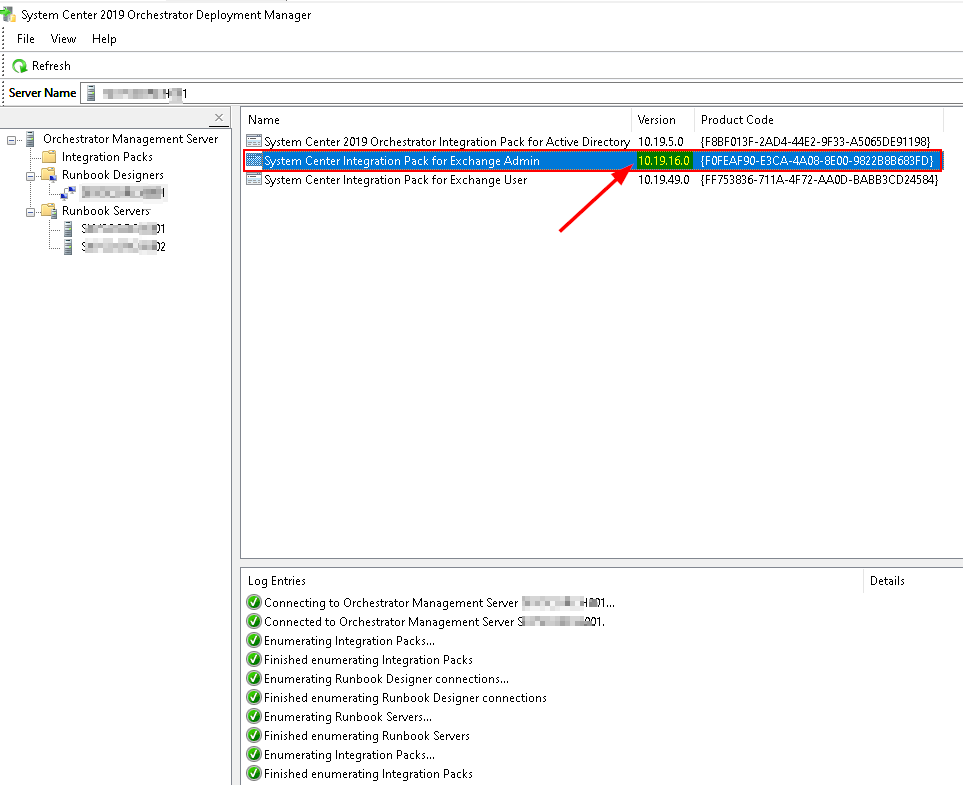Click version 10.19.49.0 cell
The width and height of the screenshot is (963, 785).
tap(664, 180)
